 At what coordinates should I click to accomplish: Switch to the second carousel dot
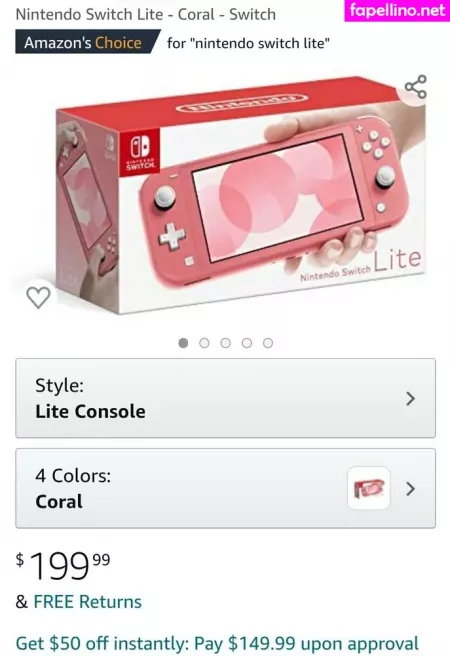pyautogui.click(x=205, y=343)
